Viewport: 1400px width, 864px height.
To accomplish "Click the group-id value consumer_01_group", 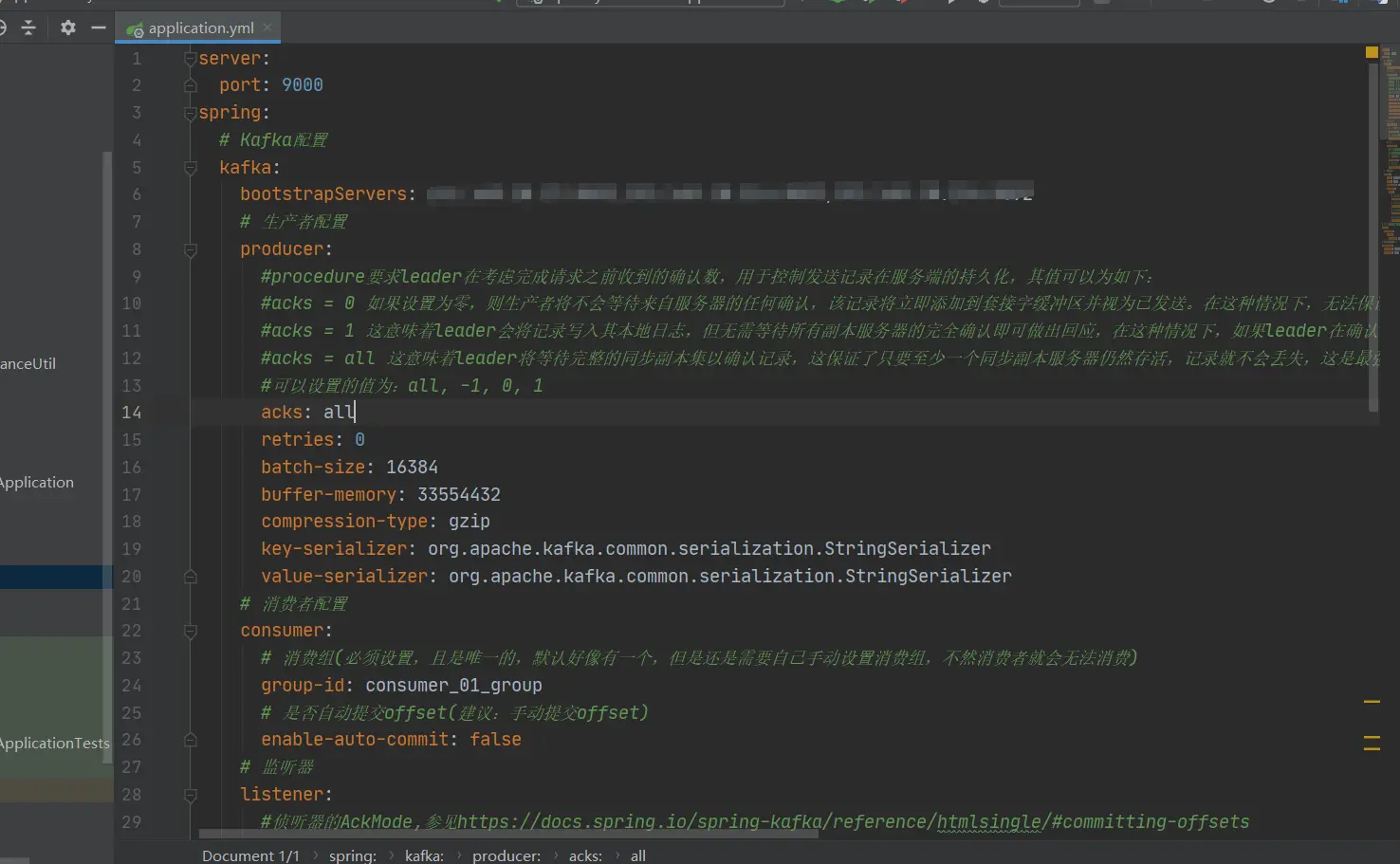I will (x=454, y=686).
